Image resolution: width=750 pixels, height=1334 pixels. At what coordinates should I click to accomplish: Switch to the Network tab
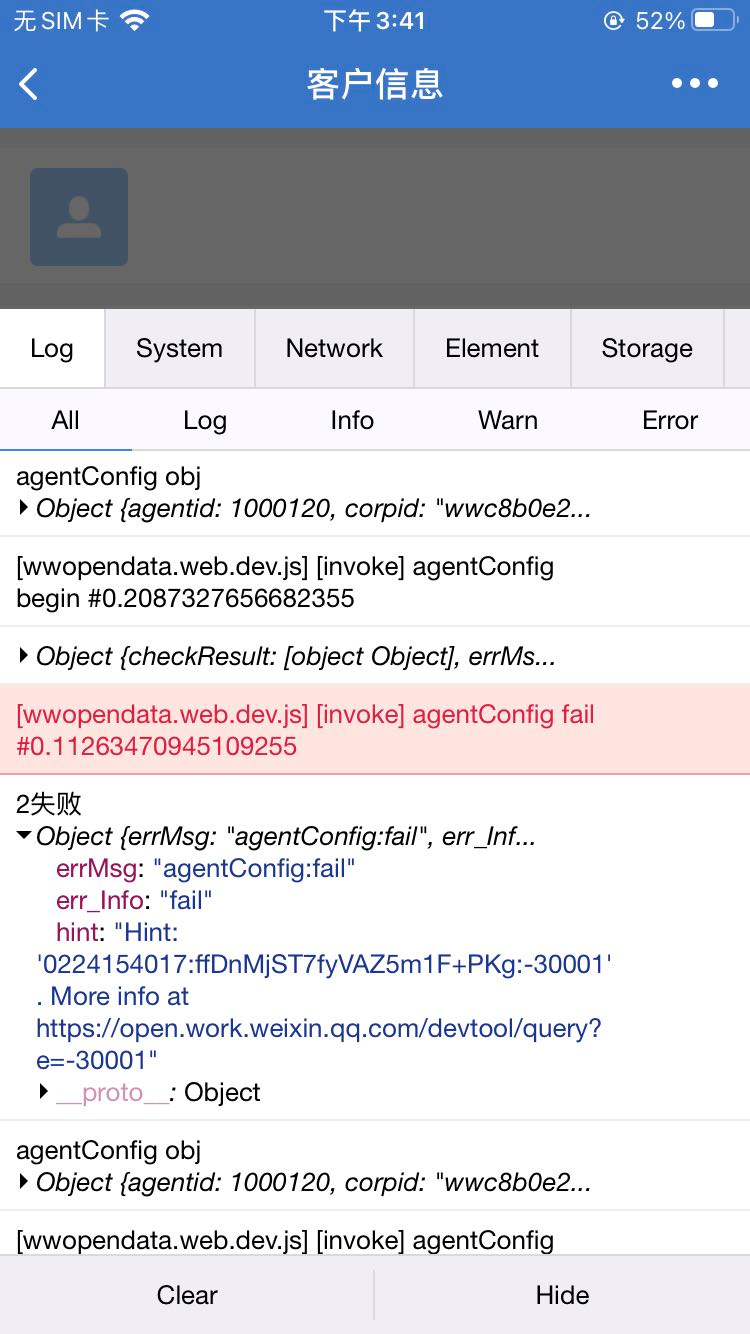coord(334,348)
